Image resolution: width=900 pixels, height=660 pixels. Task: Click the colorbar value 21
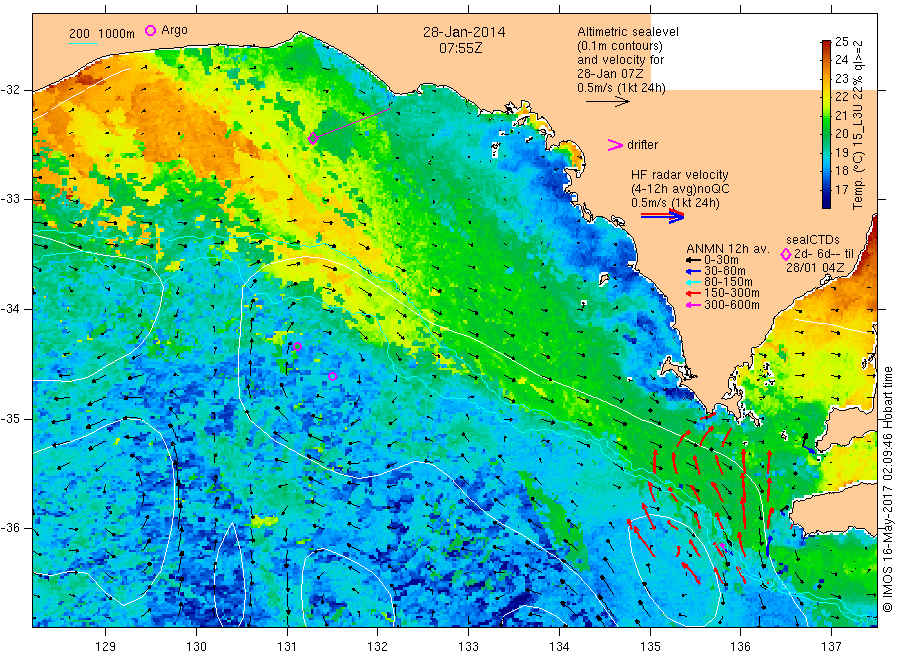(x=841, y=115)
